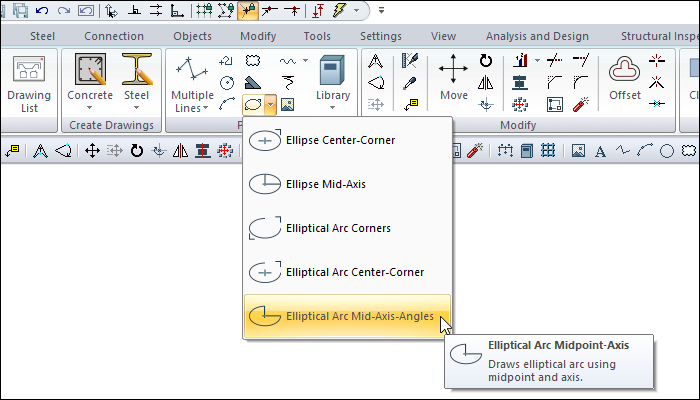The height and width of the screenshot is (400, 700).
Task: Click the rotate icon in lower toolbar
Action: pos(137,151)
